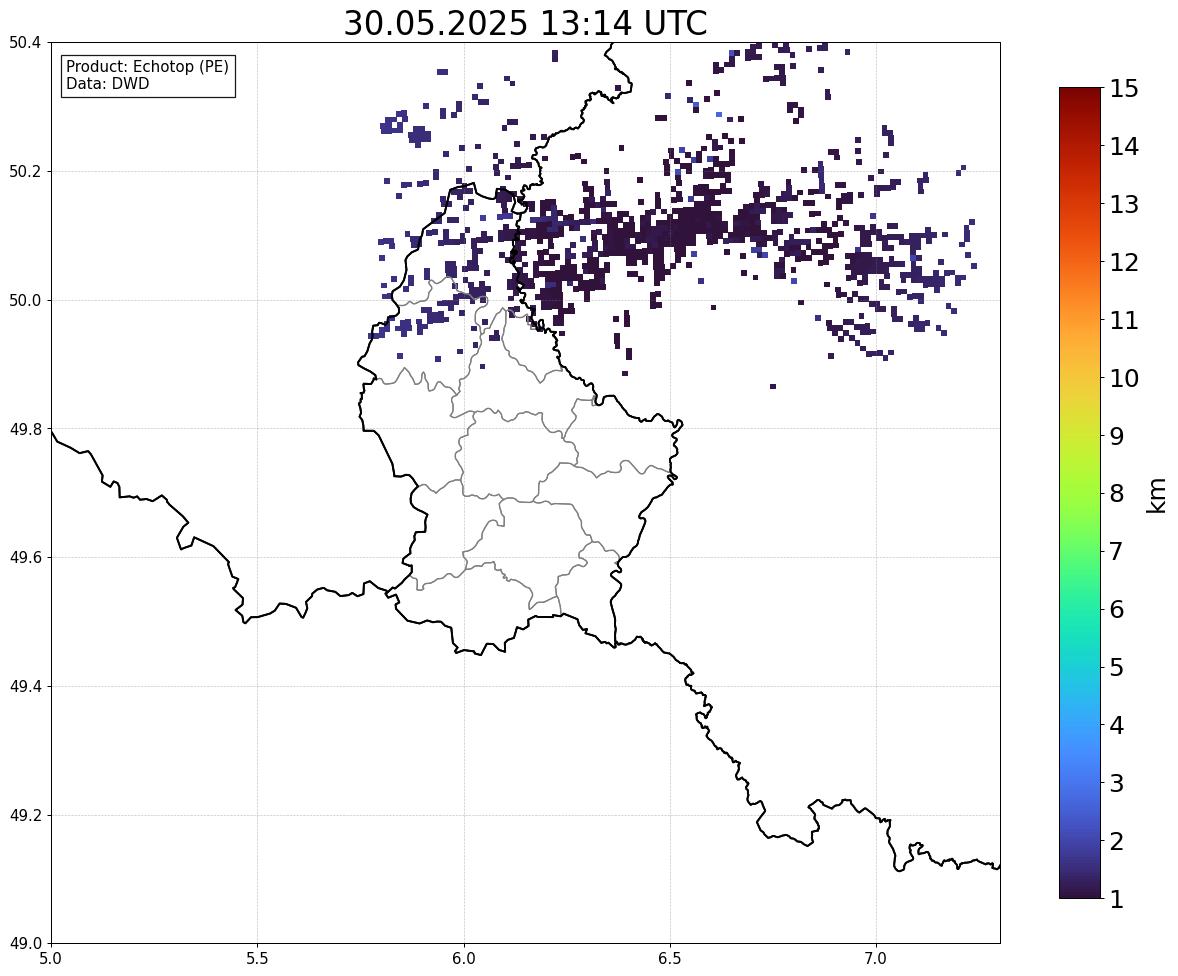Click the longitude axis label '5.0'
This screenshot has height=976, width=1178.
coord(51,959)
